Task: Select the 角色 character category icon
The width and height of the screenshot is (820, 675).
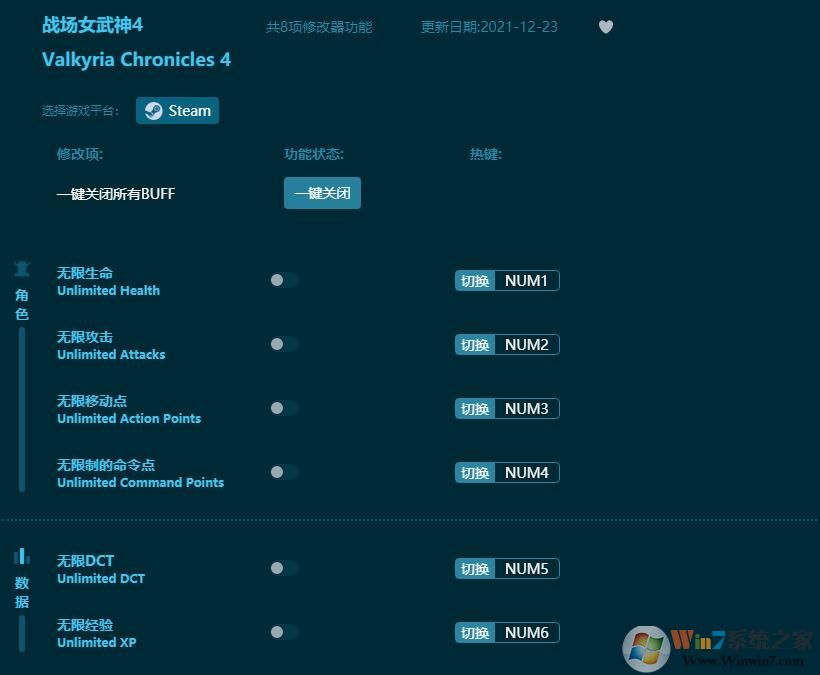Action: pos(22,268)
